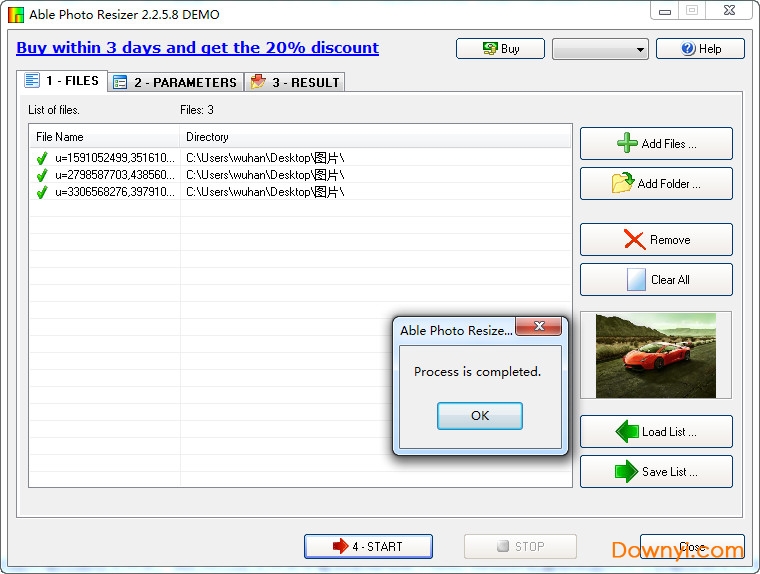Toggle green checkmark for file u=3306568276
Image resolution: width=760 pixels, height=574 pixels.
(42, 192)
